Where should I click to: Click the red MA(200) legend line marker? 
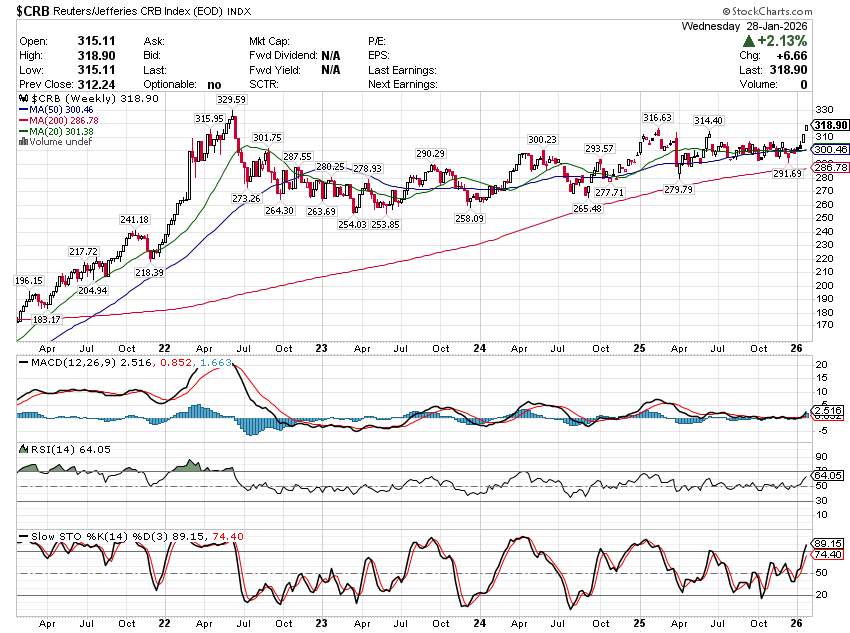pos(23,122)
